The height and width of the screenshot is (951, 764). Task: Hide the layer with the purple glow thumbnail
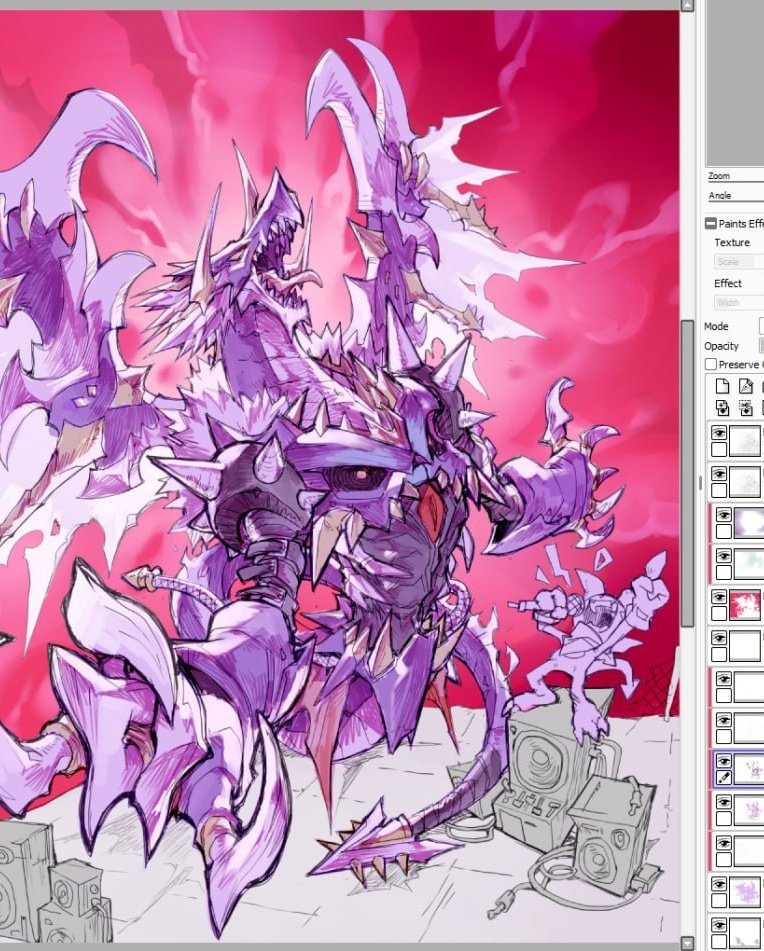pyautogui.click(x=724, y=515)
